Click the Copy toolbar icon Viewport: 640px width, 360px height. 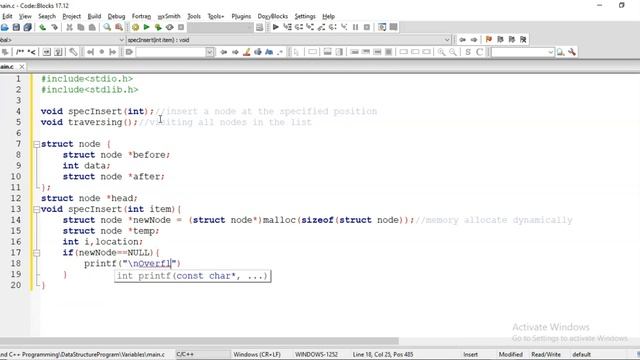[81, 27]
